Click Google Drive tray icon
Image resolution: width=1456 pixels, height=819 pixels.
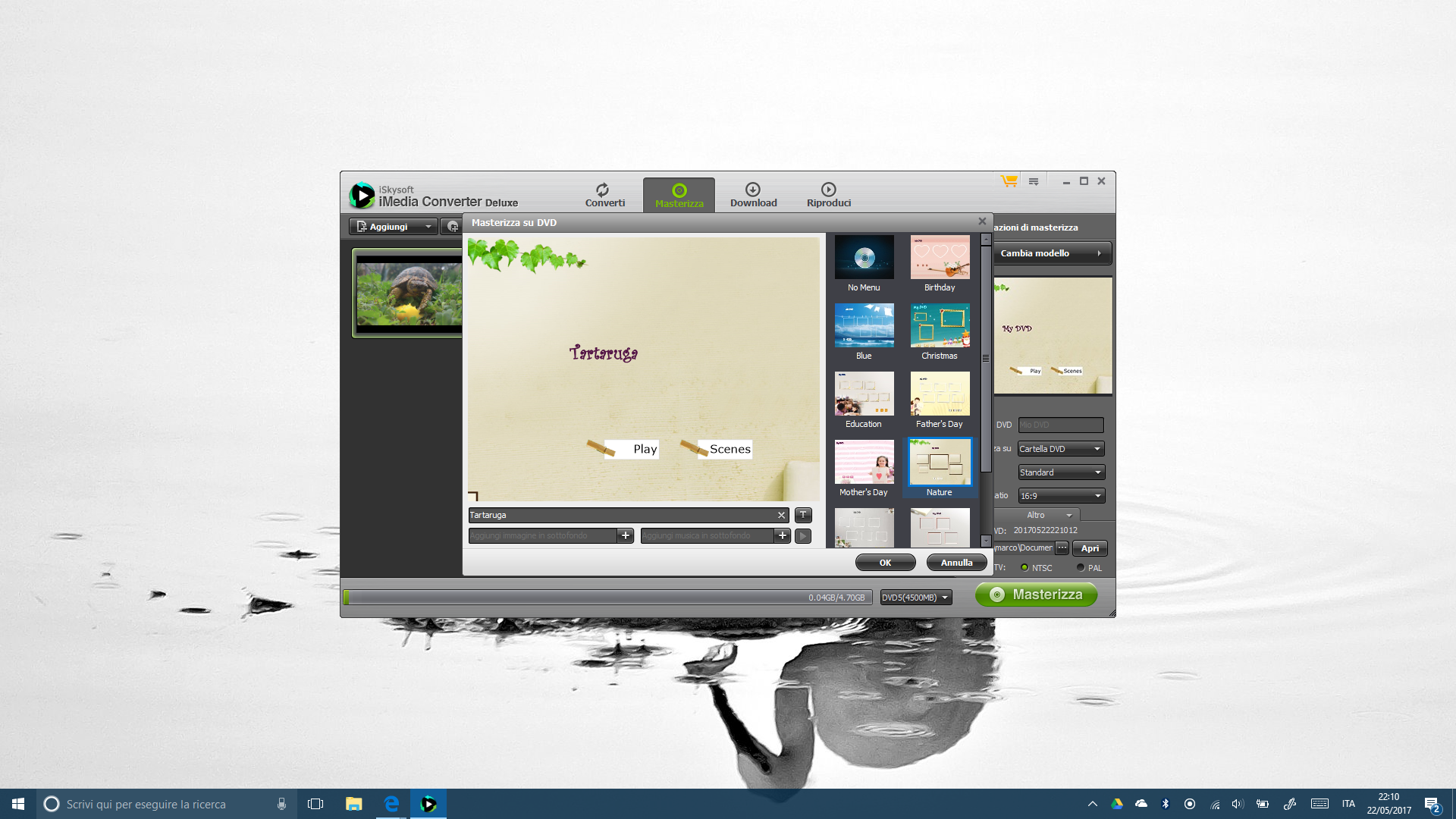pos(1117,804)
